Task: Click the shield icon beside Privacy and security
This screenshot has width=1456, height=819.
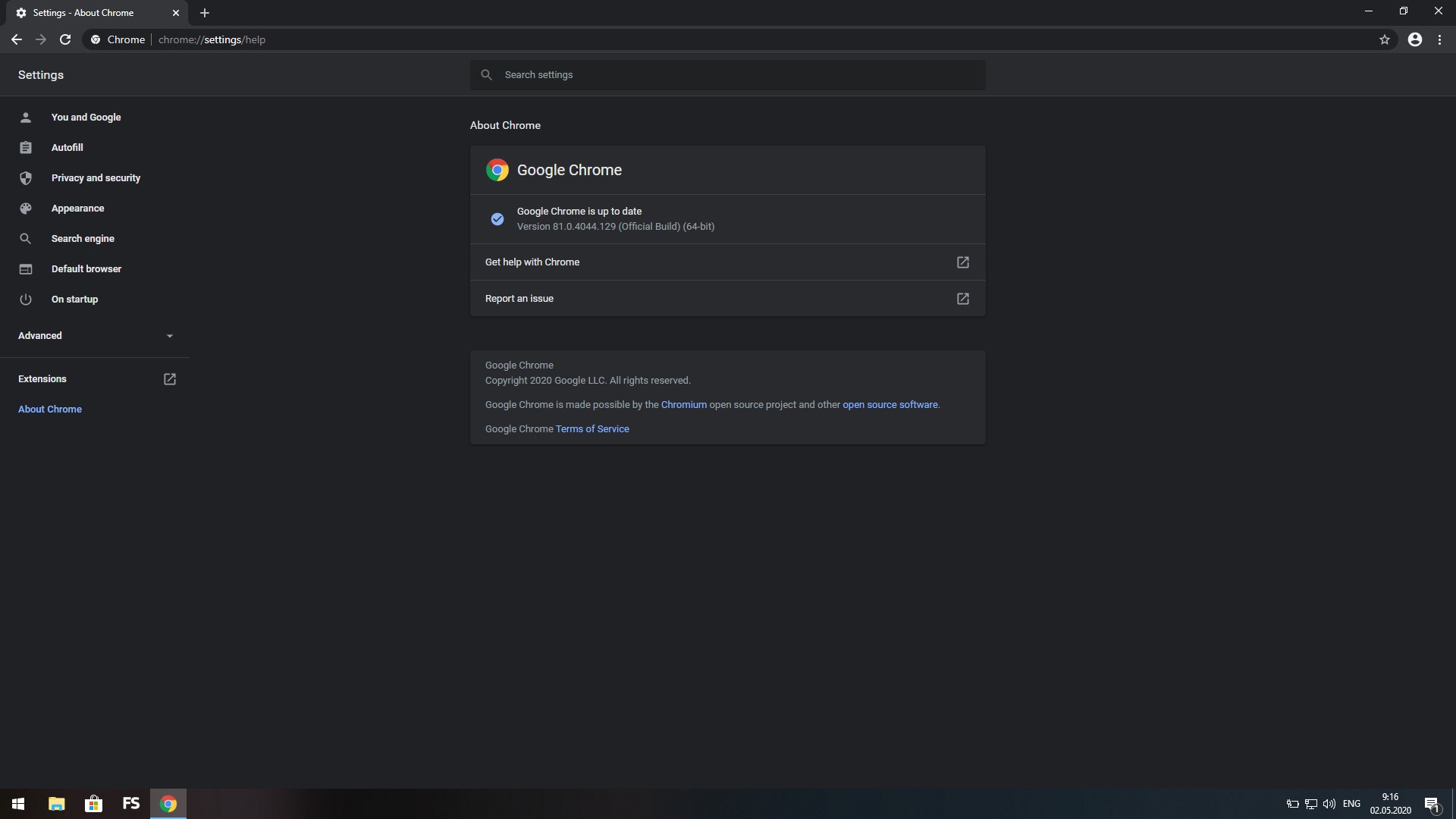Action: 26,177
